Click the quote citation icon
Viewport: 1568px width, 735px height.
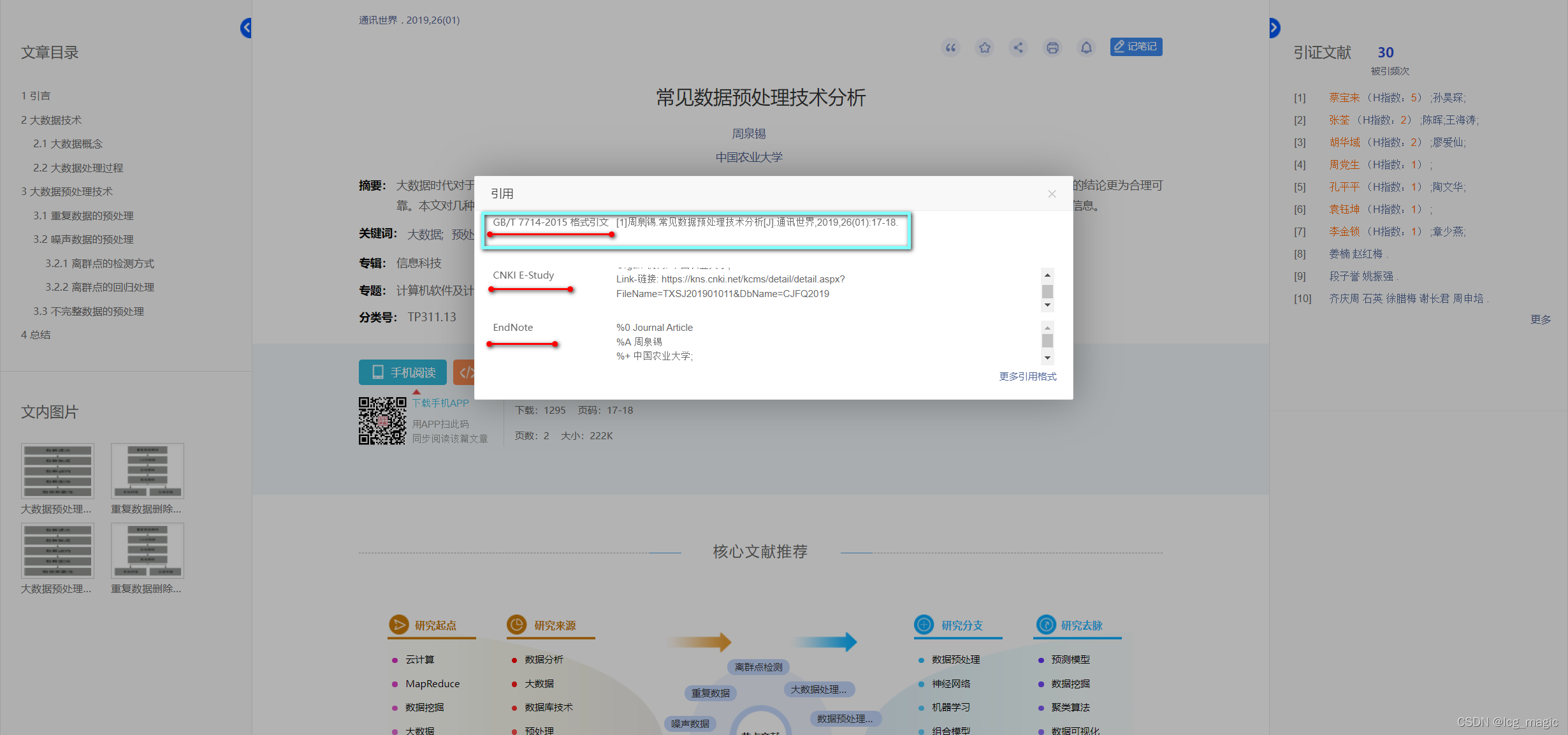[950, 48]
